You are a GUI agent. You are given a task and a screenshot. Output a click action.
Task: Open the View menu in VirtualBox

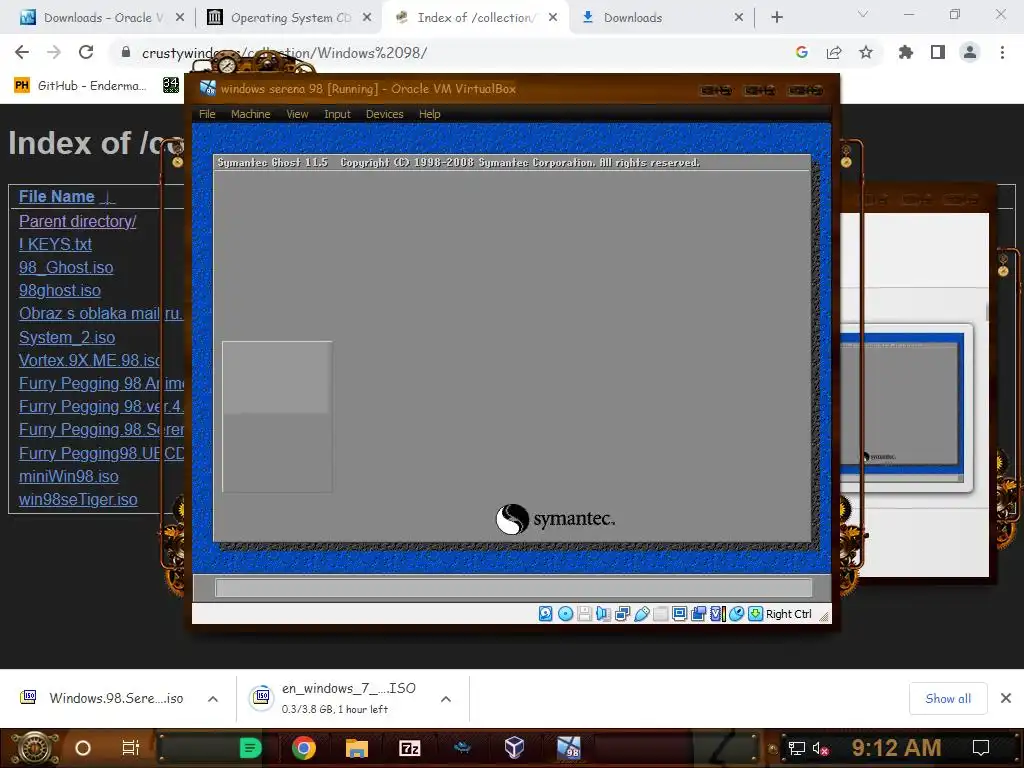click(x=297, y=114)
